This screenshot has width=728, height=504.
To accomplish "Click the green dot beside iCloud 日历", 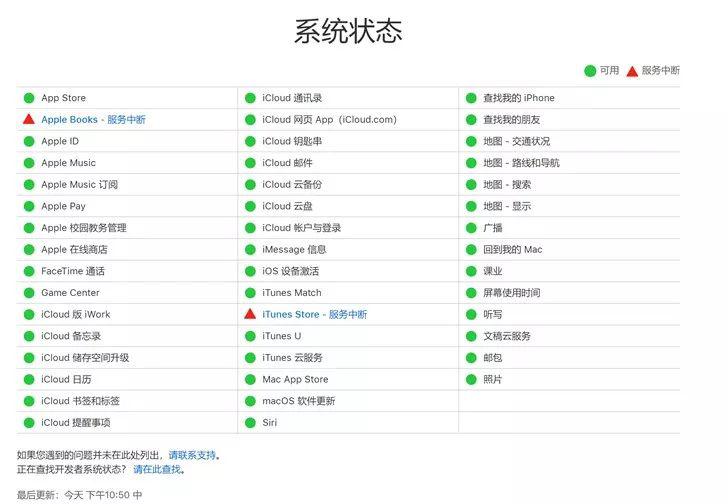I will [29, 380].
